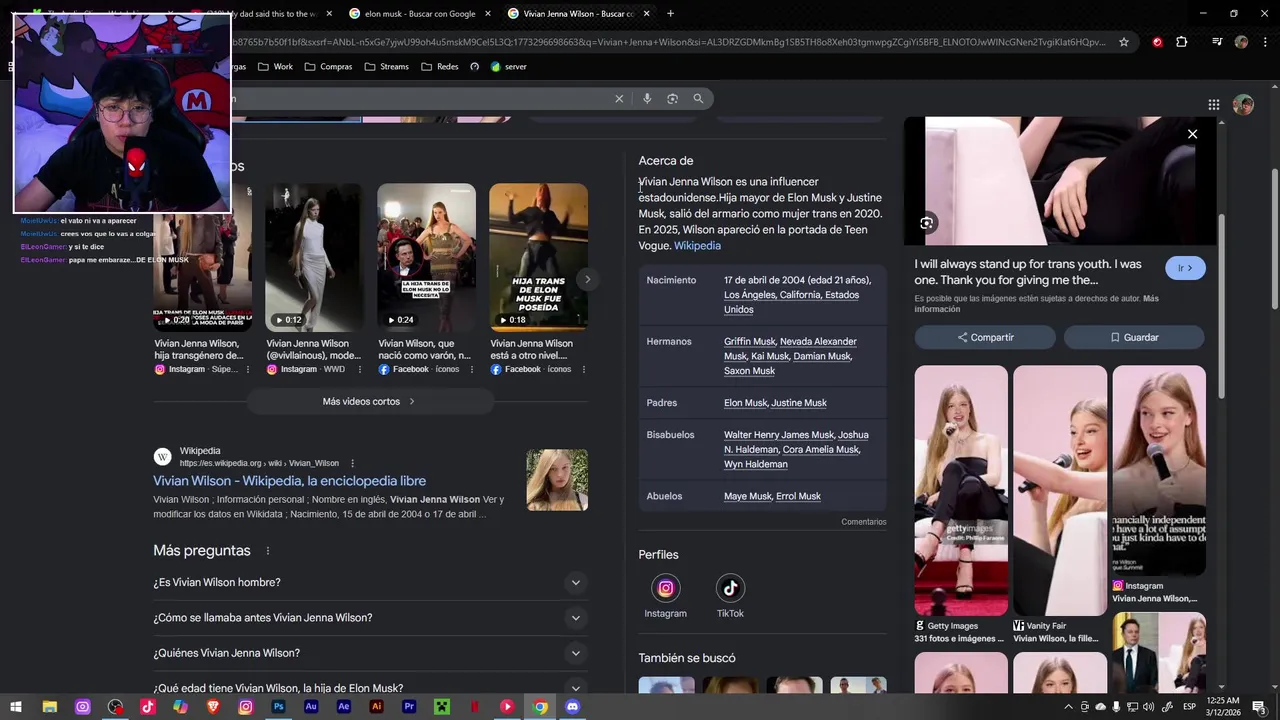
Task: Open Adobe Audition from the taskbar
Action: (311, 707)
